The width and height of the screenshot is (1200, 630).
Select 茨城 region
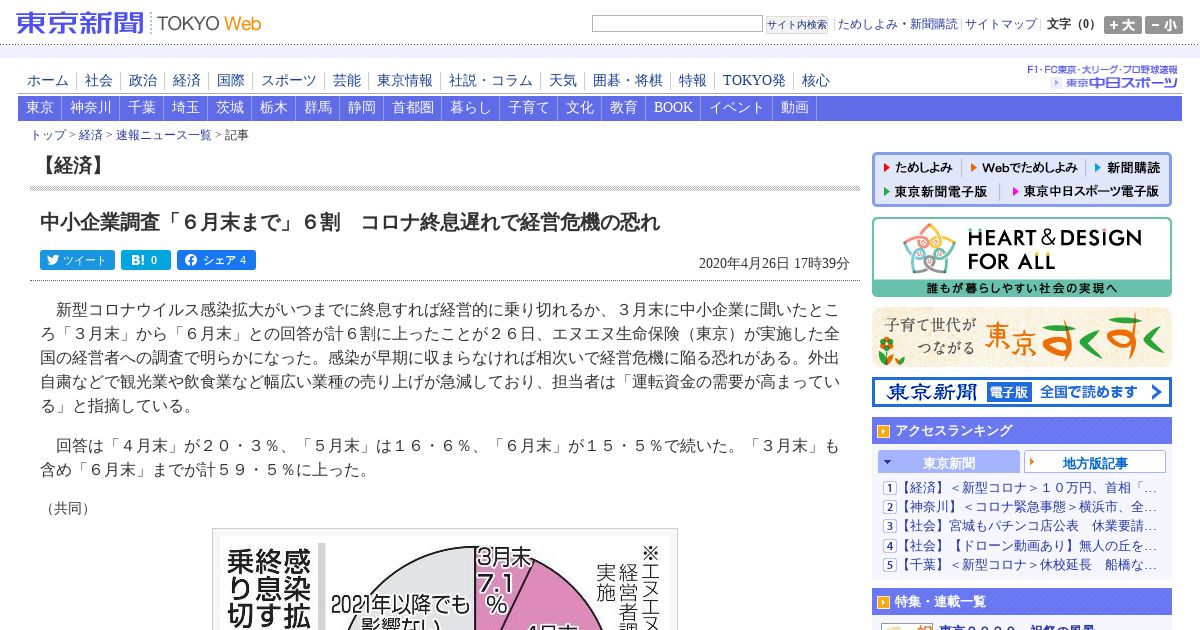point(230,108)
